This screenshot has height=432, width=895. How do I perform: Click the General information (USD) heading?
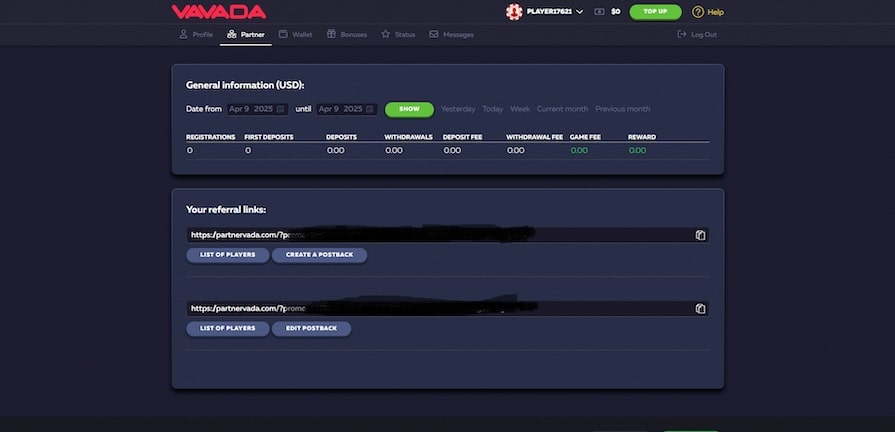pyautogui.click(x=245, y=85)
